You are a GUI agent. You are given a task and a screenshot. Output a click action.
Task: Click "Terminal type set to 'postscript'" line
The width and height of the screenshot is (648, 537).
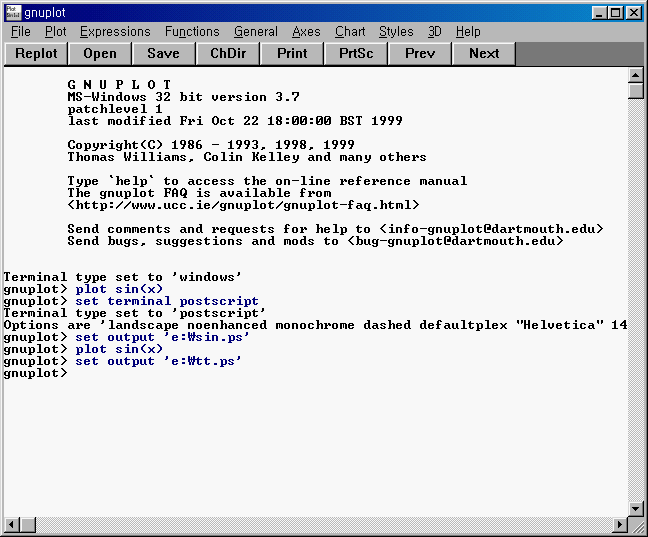coord(134,313)
